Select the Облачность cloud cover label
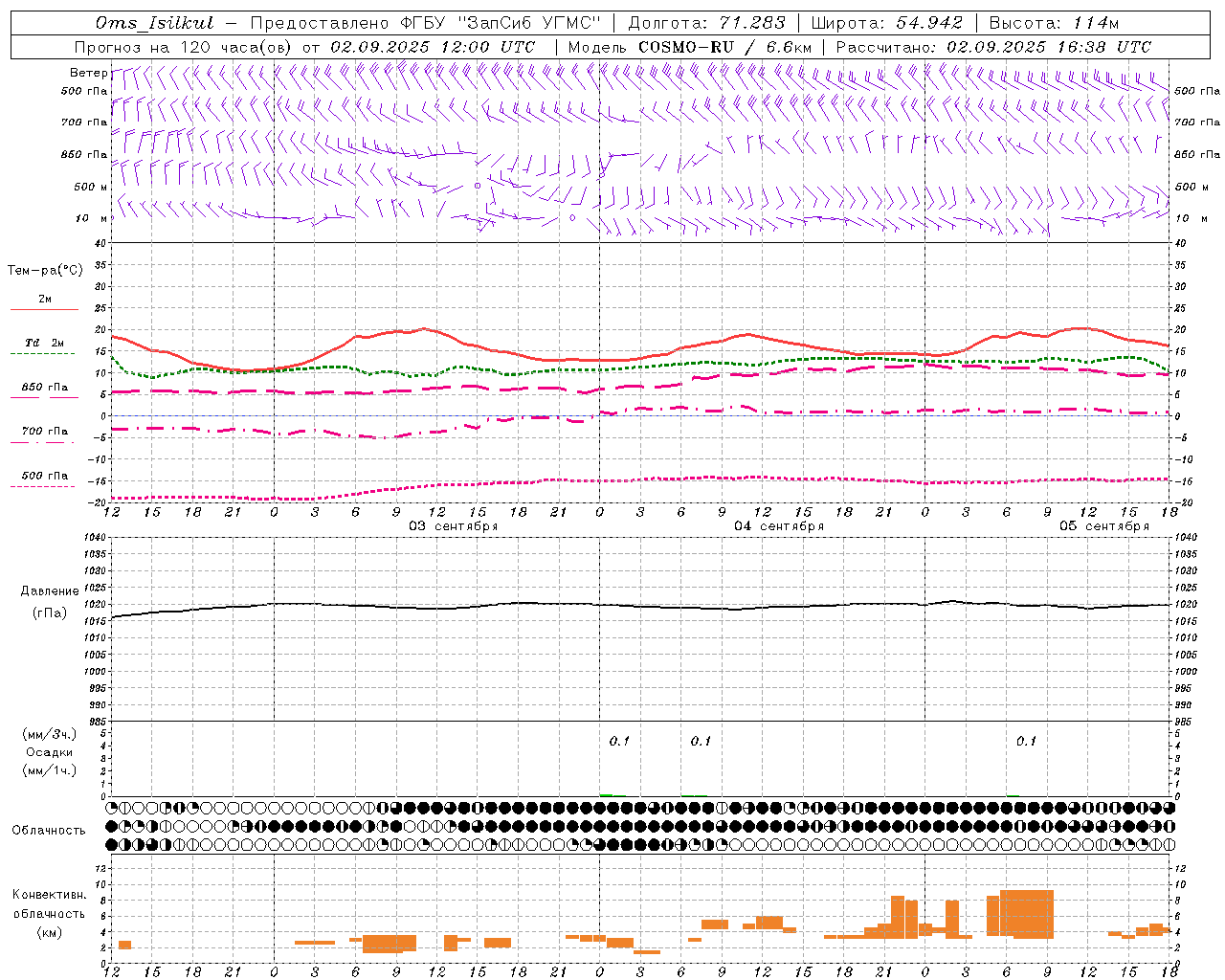This screenshot has height=980, width=1225. (49, 831)
